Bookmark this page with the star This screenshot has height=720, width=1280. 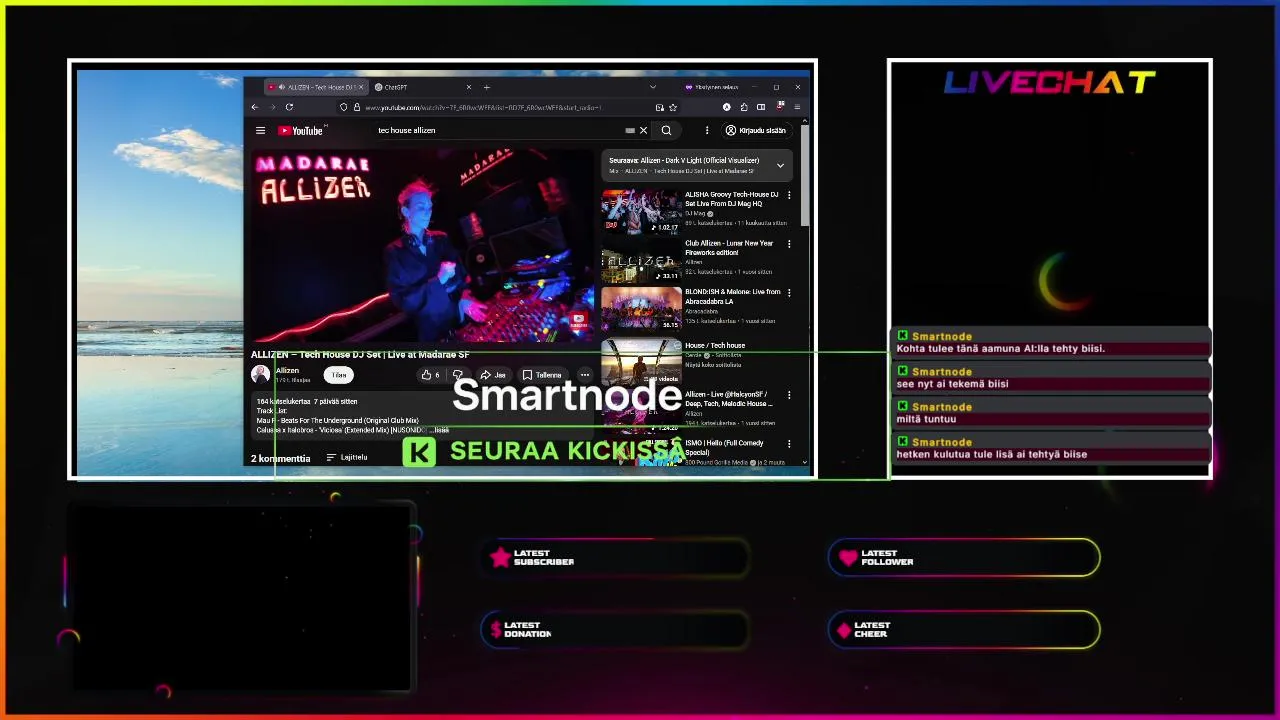tap(673, 107)
